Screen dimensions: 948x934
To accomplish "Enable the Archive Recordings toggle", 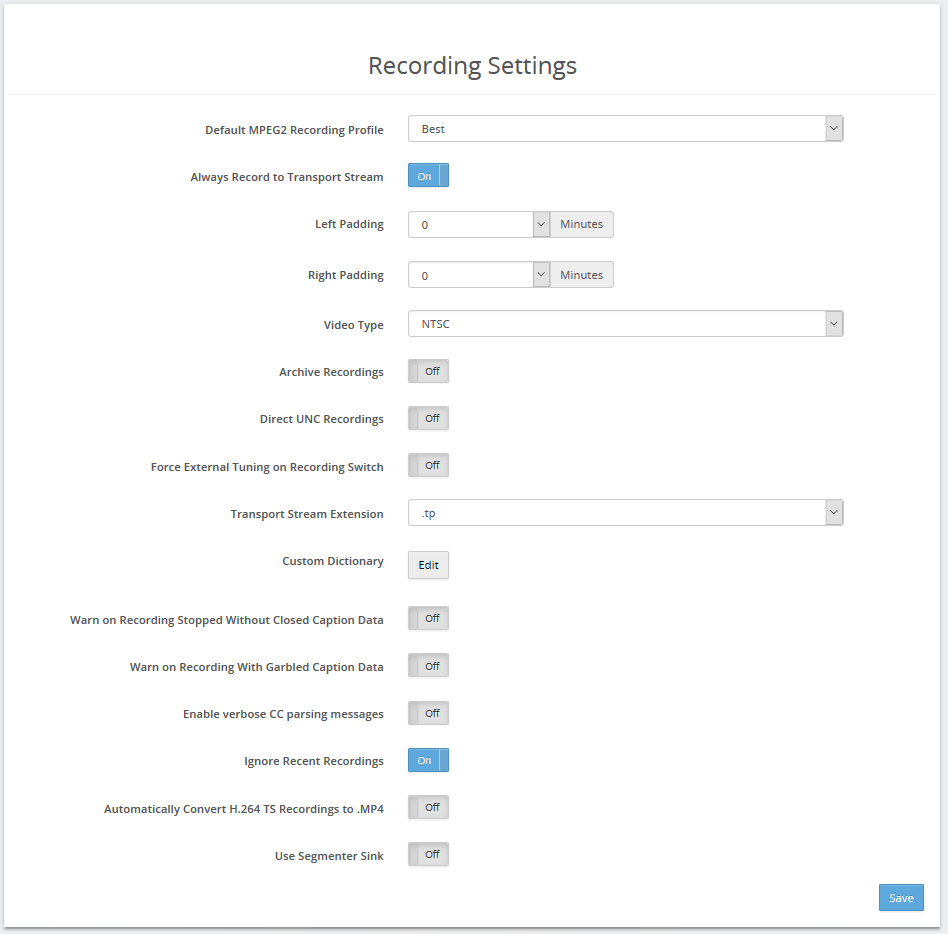I will click(428, 371).
